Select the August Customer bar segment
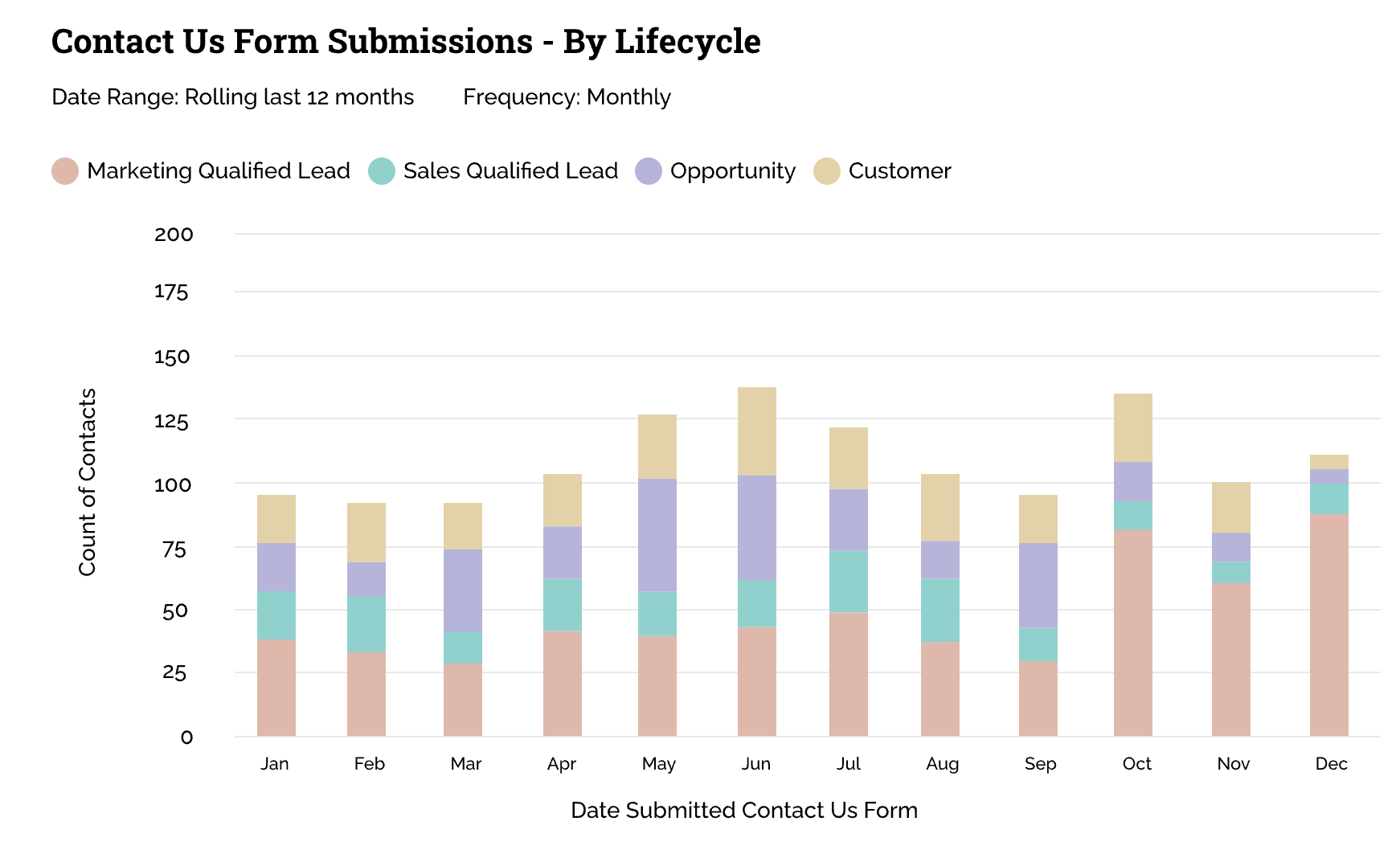1400x858 pixels. point(940,507)
